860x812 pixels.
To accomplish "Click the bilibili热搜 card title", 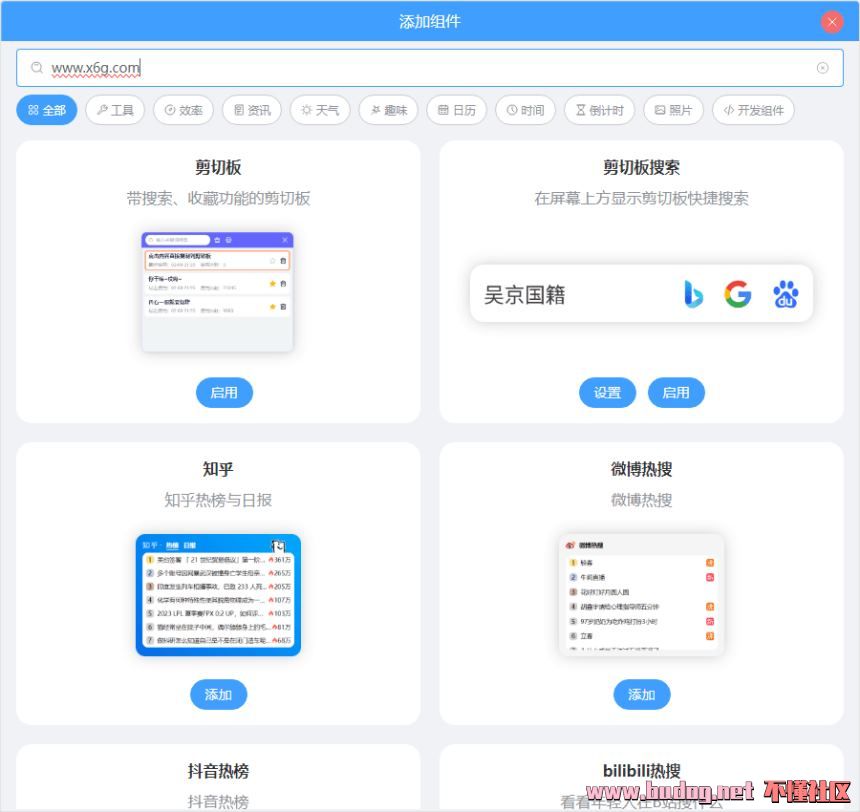I will tap(642, 771).
